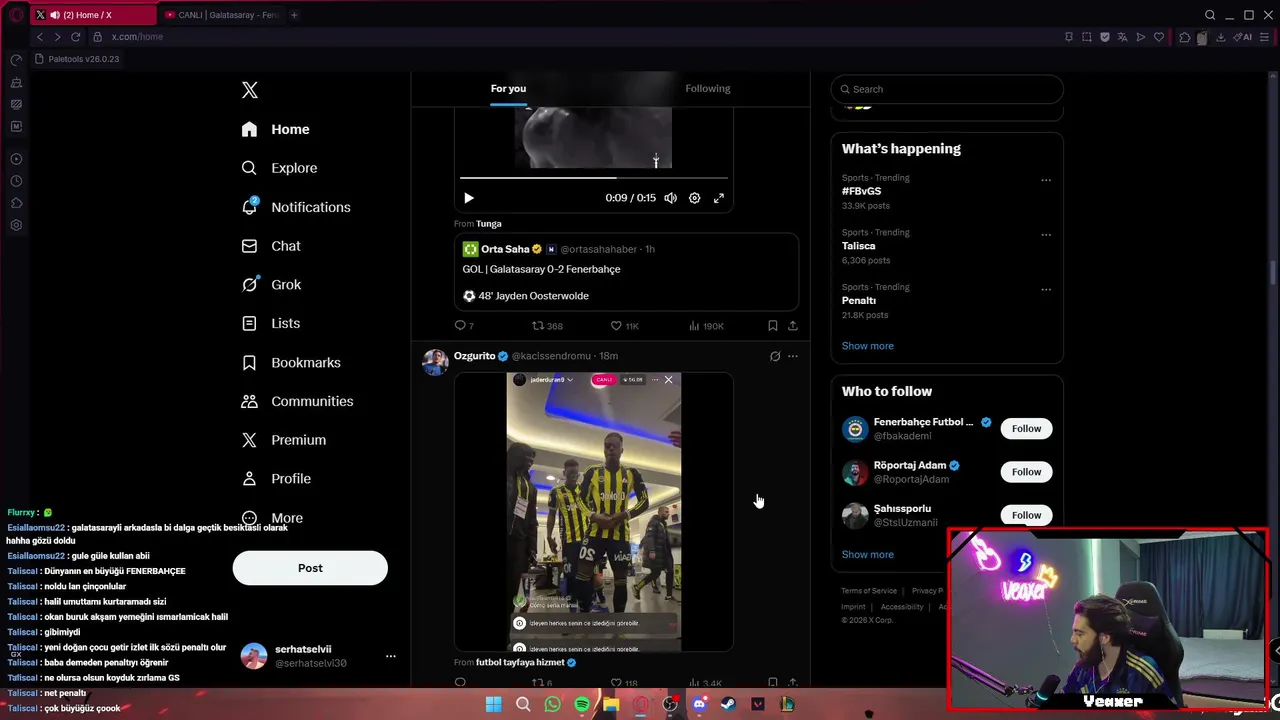
Task: Open Ozgurito's profile avatar
Action: coord(435,362)
